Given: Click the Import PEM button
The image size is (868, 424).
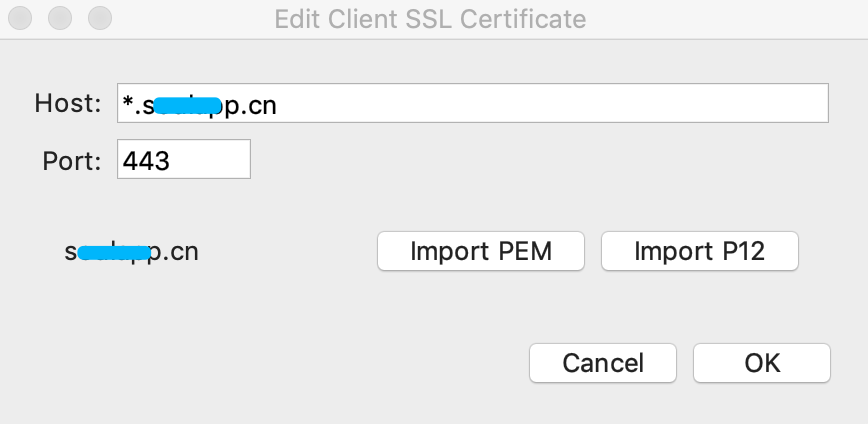Looking at the screenshot, I should 480,251.
